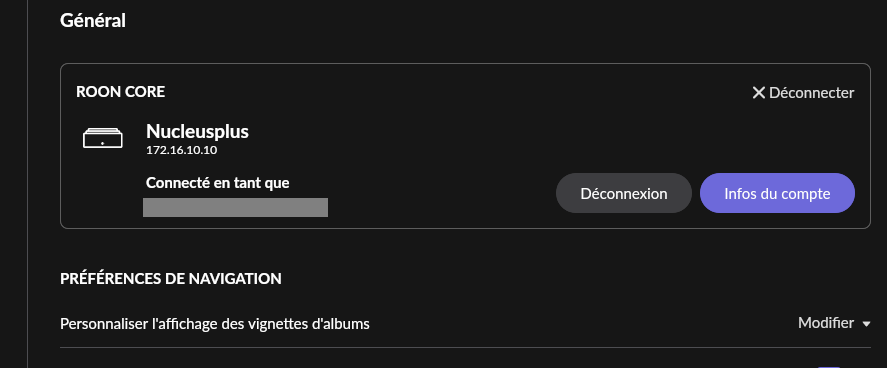
Task: Expand the Personnaliser l'affichage des vignettes d'albums row
Action: click(x=465, y=324)
